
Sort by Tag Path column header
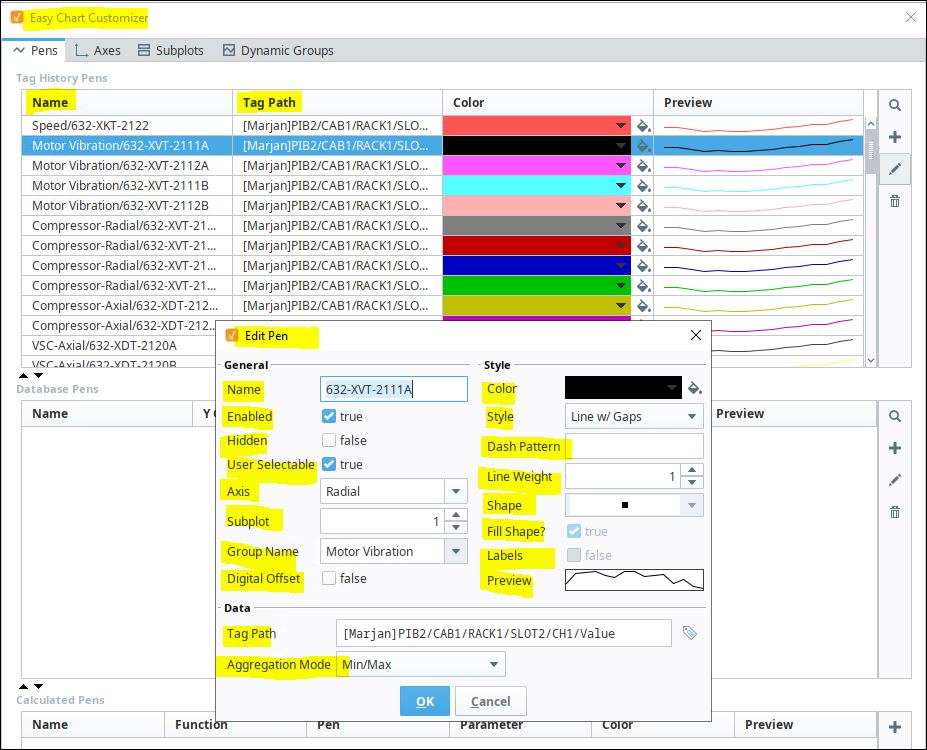point(338,102)
